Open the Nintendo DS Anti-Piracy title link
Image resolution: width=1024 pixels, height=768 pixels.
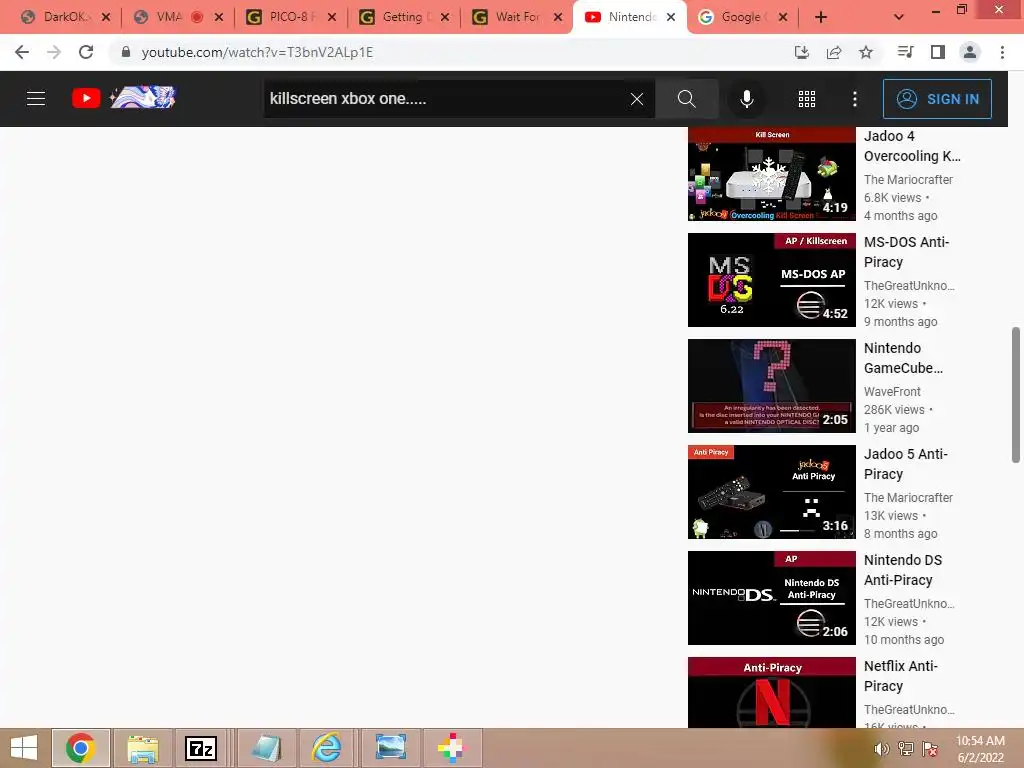tap(903, 570)
